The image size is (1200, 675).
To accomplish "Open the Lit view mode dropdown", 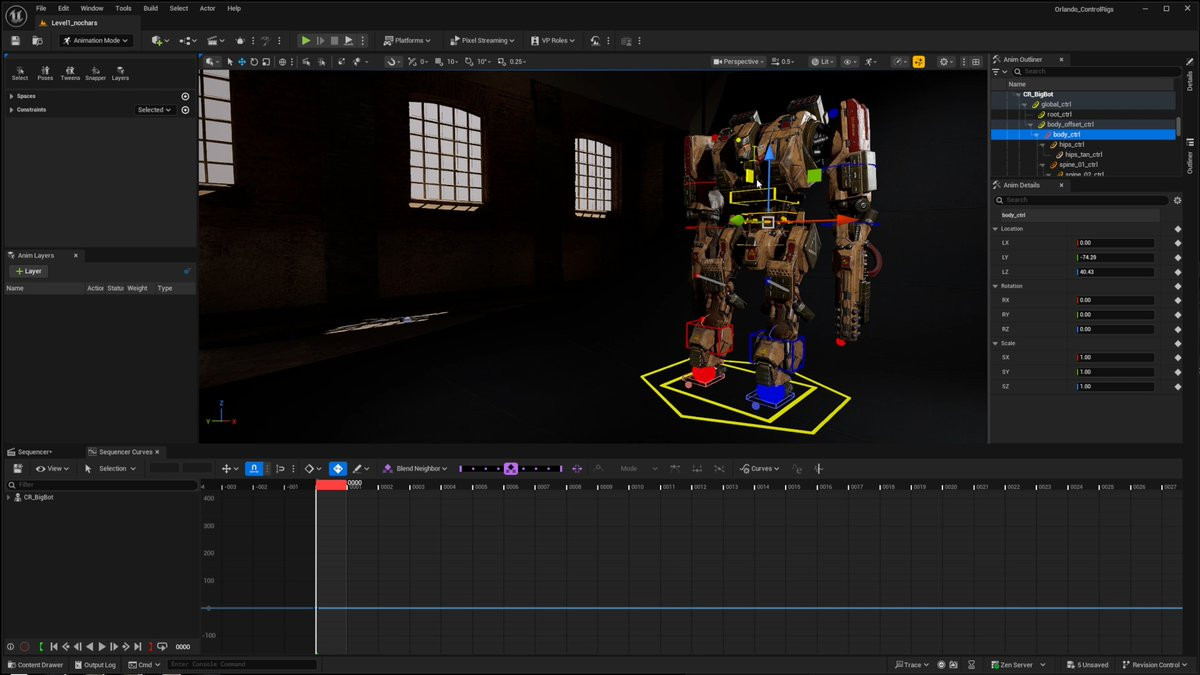I will (x=822, y=62).
